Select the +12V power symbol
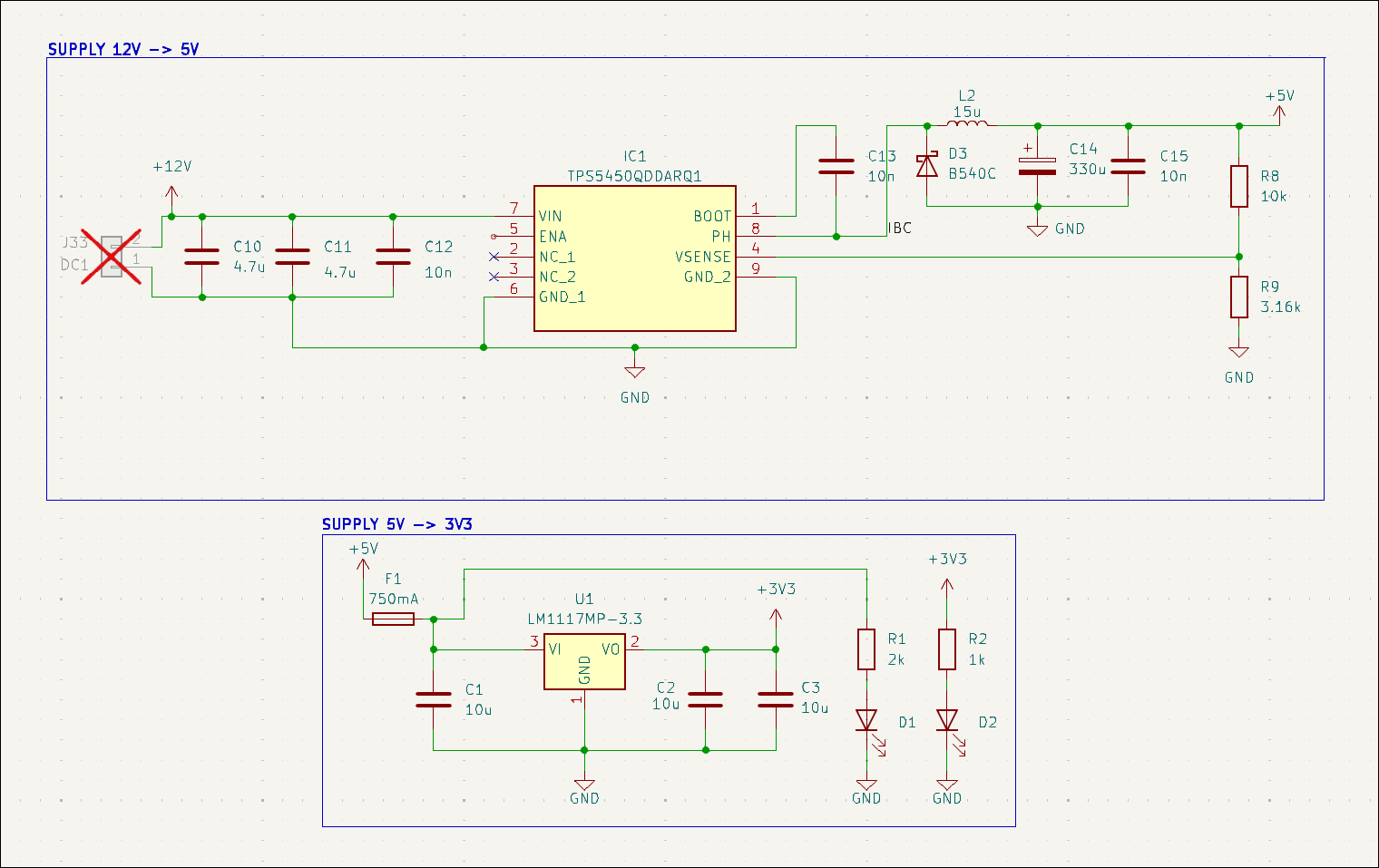Viewport: 1379px width, 868px height. (171, 190)
